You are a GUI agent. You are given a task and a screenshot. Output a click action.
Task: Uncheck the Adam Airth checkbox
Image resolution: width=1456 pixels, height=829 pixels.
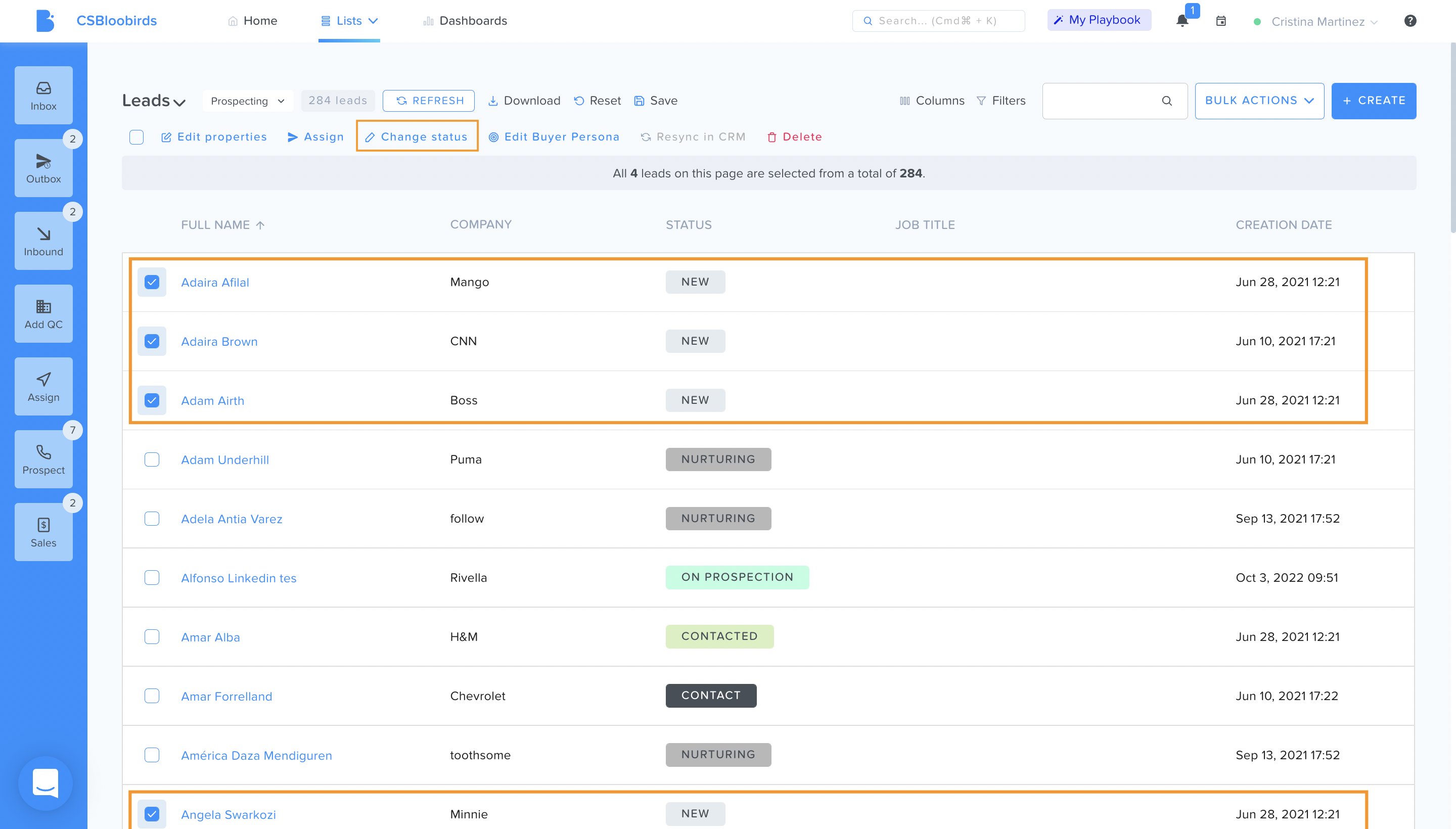point(152,400)
